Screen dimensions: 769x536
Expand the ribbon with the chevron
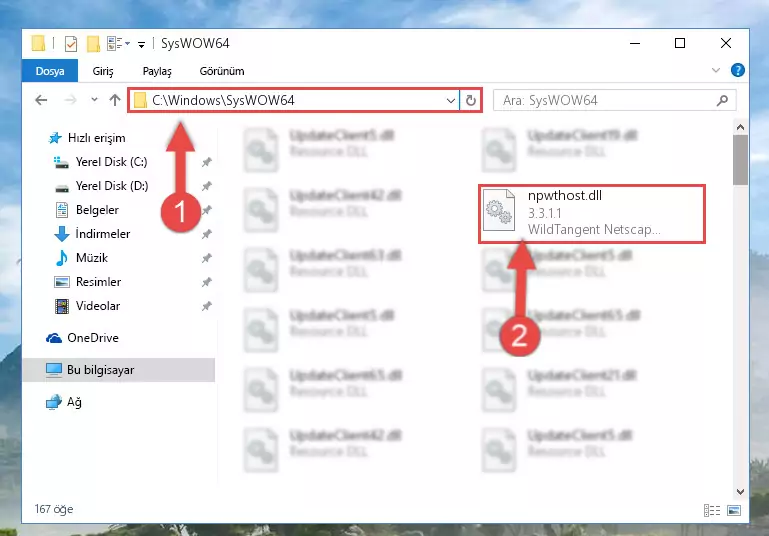(716, 70)
